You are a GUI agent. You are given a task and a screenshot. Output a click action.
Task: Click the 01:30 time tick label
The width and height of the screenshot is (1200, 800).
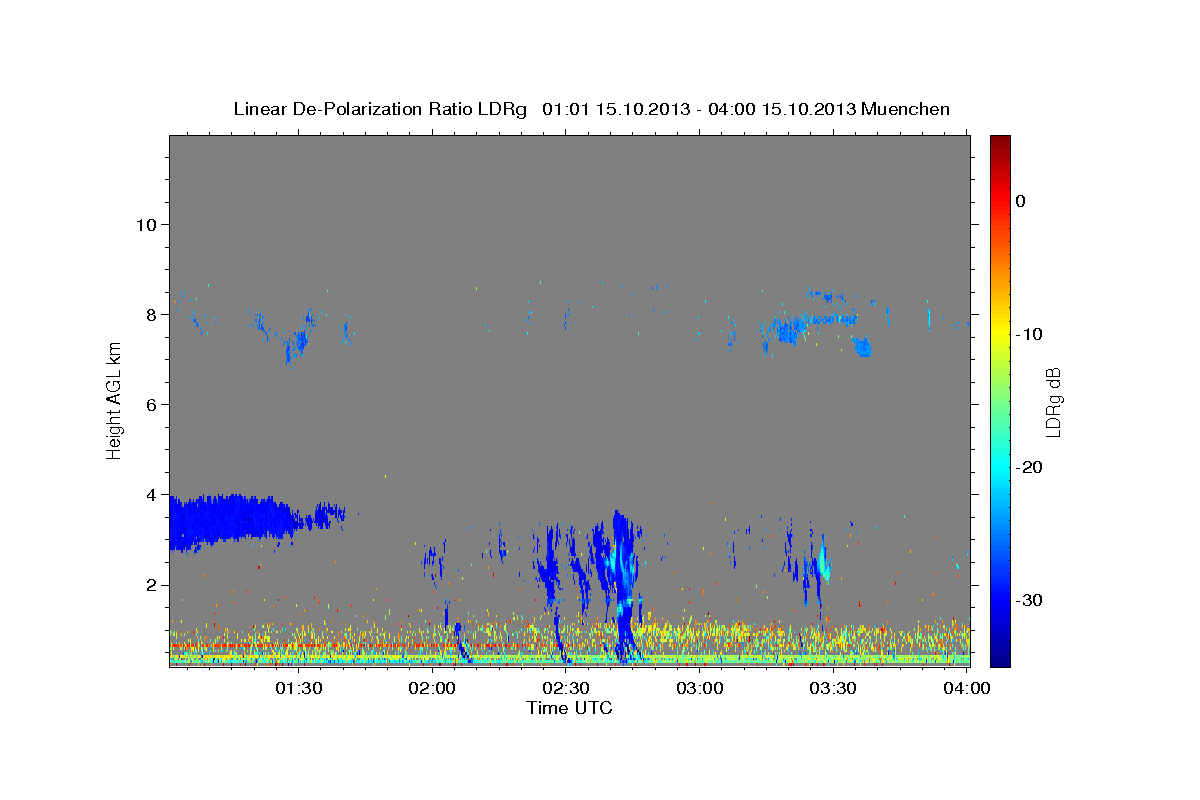(299, 688)
